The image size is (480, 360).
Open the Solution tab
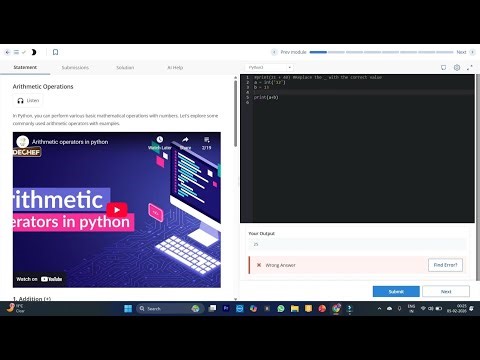[x=125, y=68]
